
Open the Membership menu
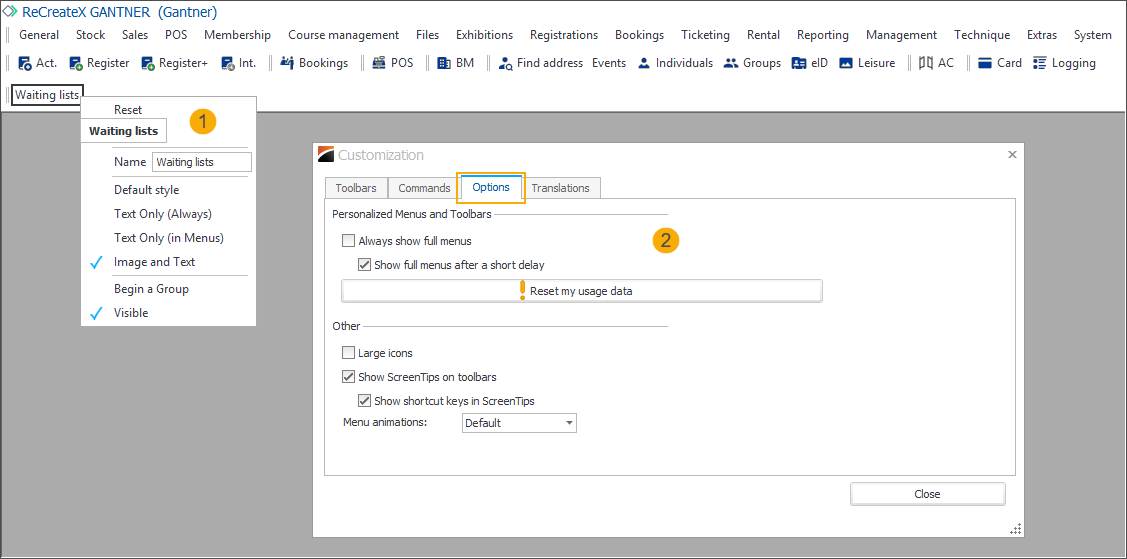237,34
